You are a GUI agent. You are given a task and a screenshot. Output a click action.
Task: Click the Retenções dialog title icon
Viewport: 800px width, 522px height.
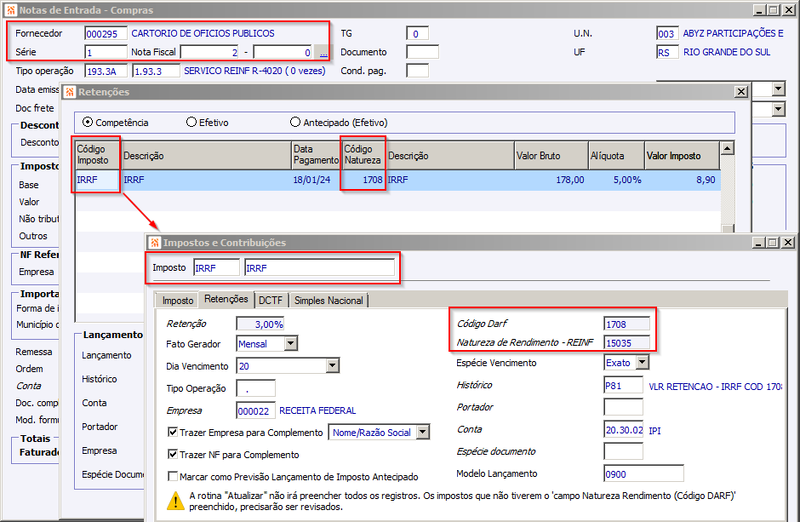69,92
